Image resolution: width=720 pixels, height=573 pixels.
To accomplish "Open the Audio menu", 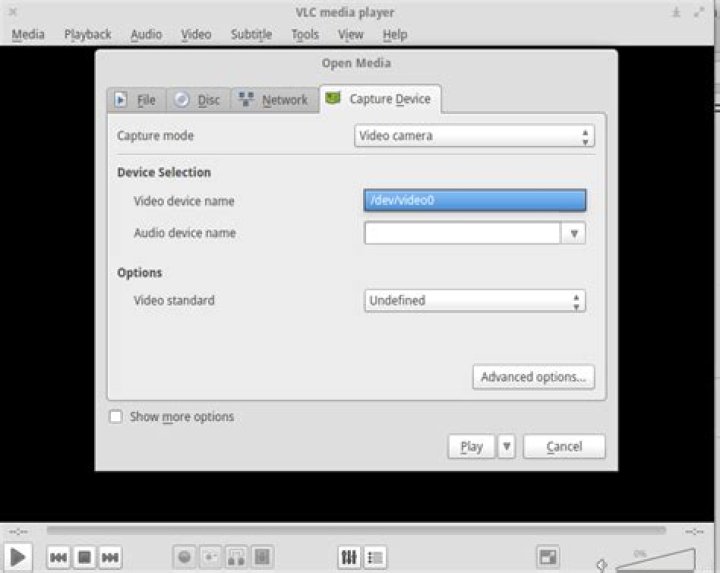I will click(146, 34).
